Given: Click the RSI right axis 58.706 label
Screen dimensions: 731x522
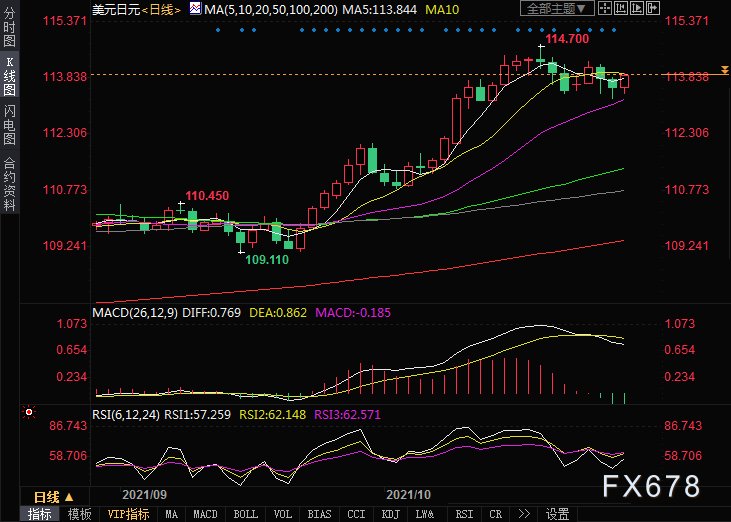Looking at the screenshot, I should click(683, 455).
